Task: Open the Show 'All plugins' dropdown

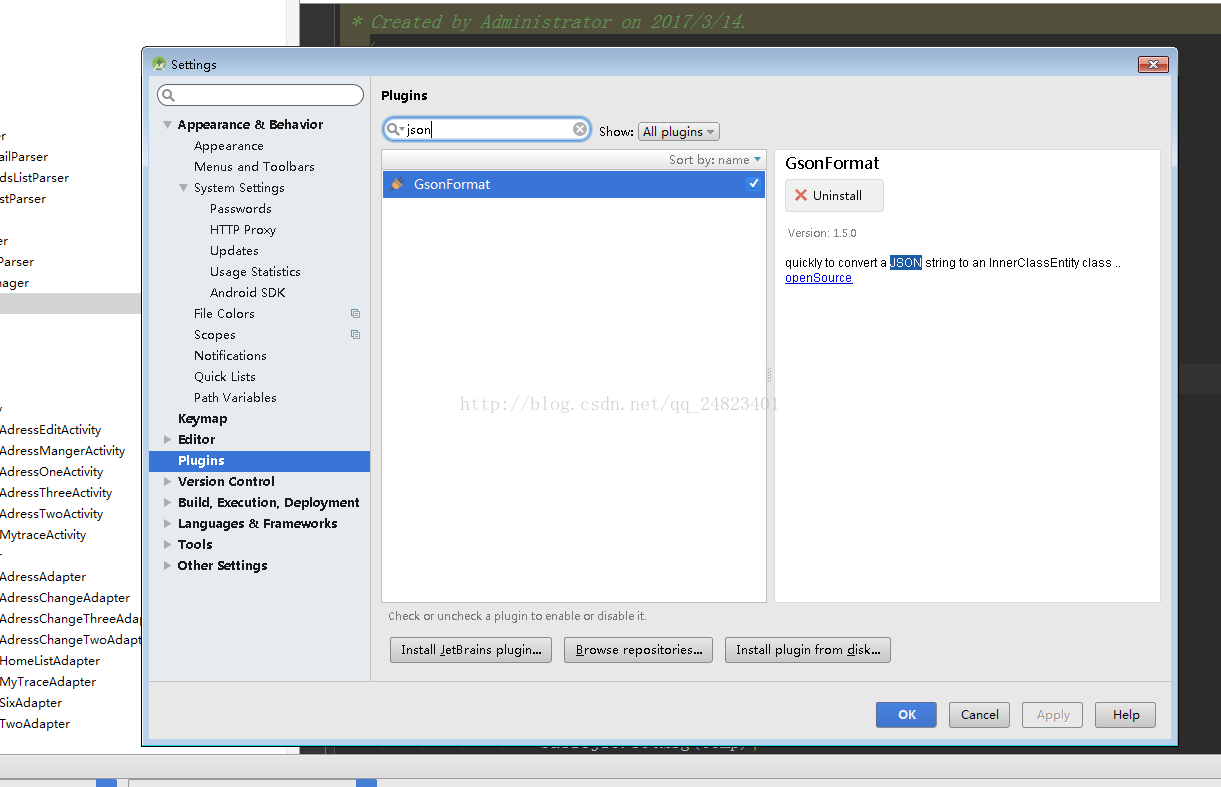Action: tap(678, 132)
